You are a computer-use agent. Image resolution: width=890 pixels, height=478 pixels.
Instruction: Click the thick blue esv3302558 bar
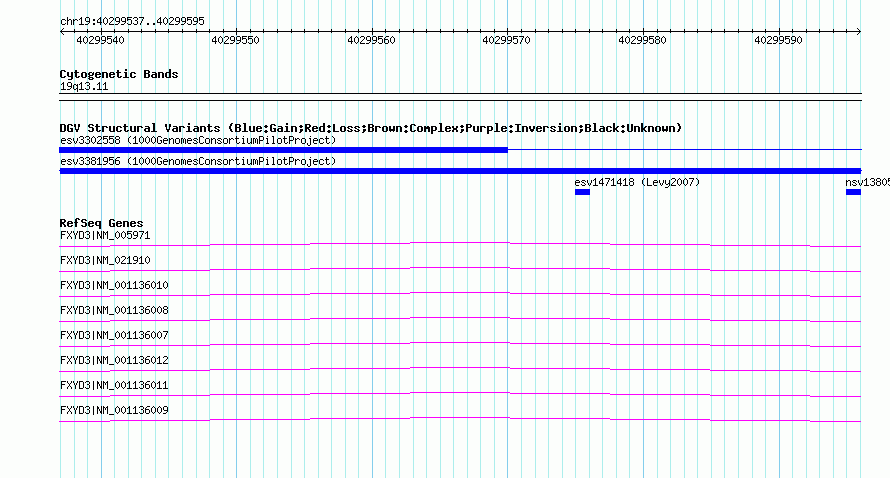click(x=283, y=150)
